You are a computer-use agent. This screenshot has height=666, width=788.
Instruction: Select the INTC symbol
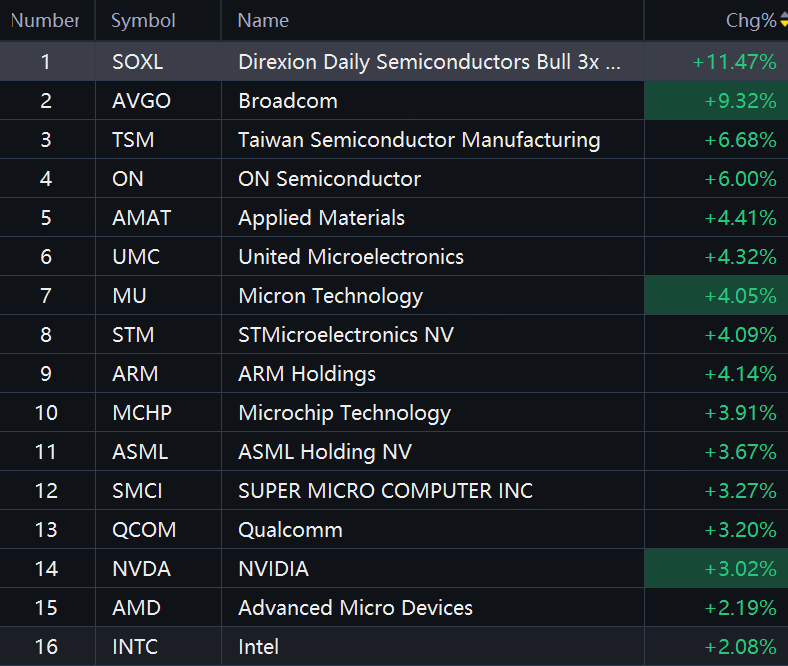pos(135,647)
